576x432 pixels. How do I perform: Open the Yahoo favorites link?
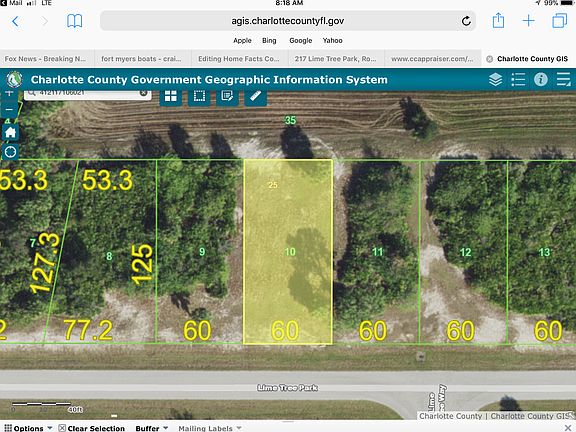(x=332, y=40)
